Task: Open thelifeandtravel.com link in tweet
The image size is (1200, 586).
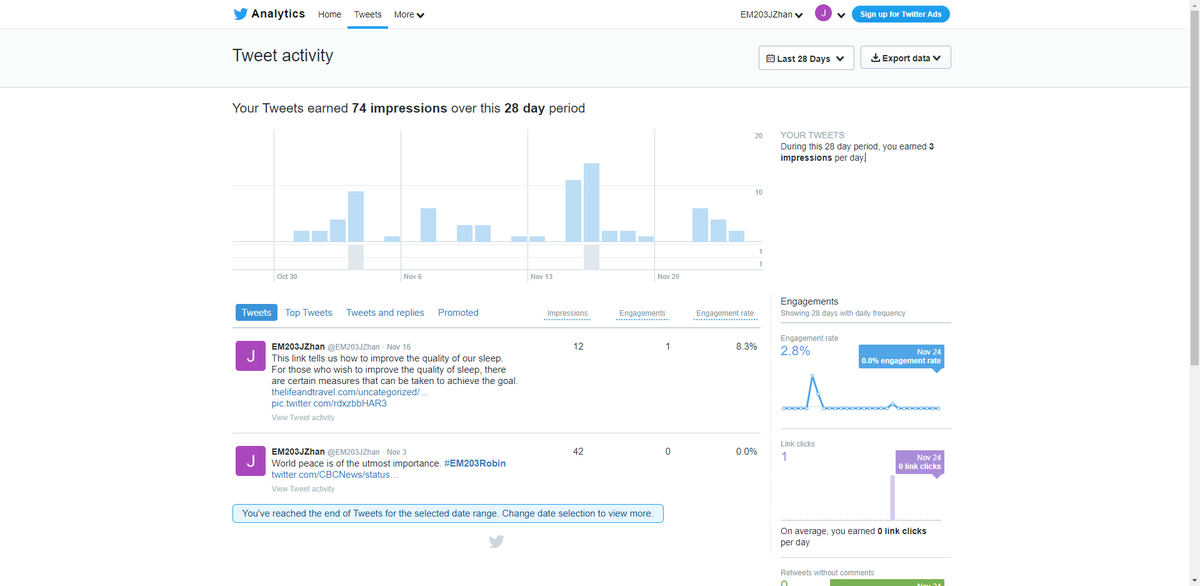Action: click(x=349, y=392)
